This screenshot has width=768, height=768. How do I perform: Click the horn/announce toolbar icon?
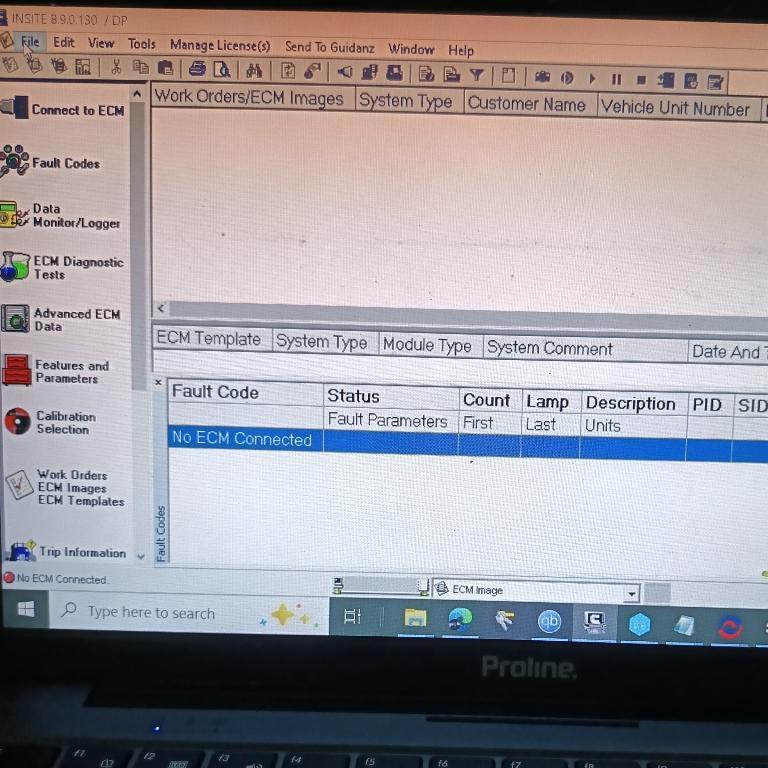(344, 72)
